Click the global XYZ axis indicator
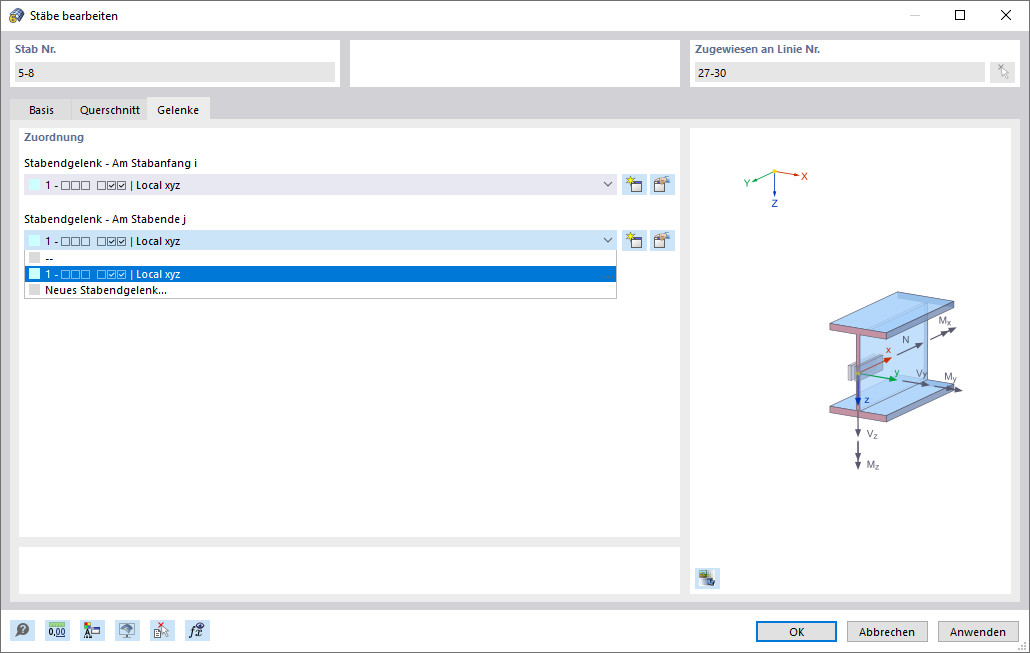Screen dimensions: 1030x653 coord(775,188)
